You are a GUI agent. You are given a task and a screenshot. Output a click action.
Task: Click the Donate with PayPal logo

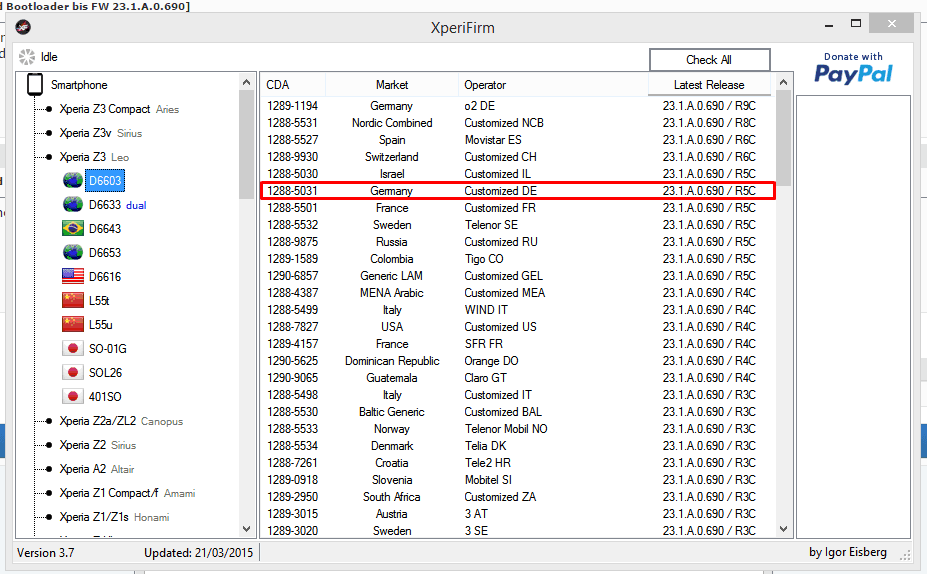tap(853, 69)
